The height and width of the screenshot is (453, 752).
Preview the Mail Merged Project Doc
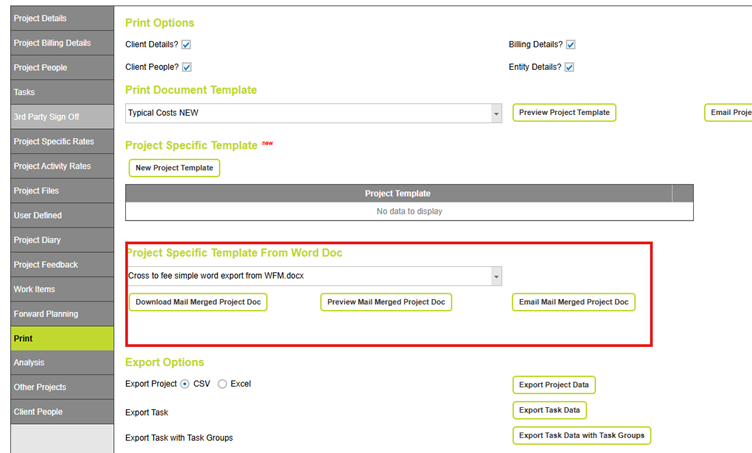(386, 302)
